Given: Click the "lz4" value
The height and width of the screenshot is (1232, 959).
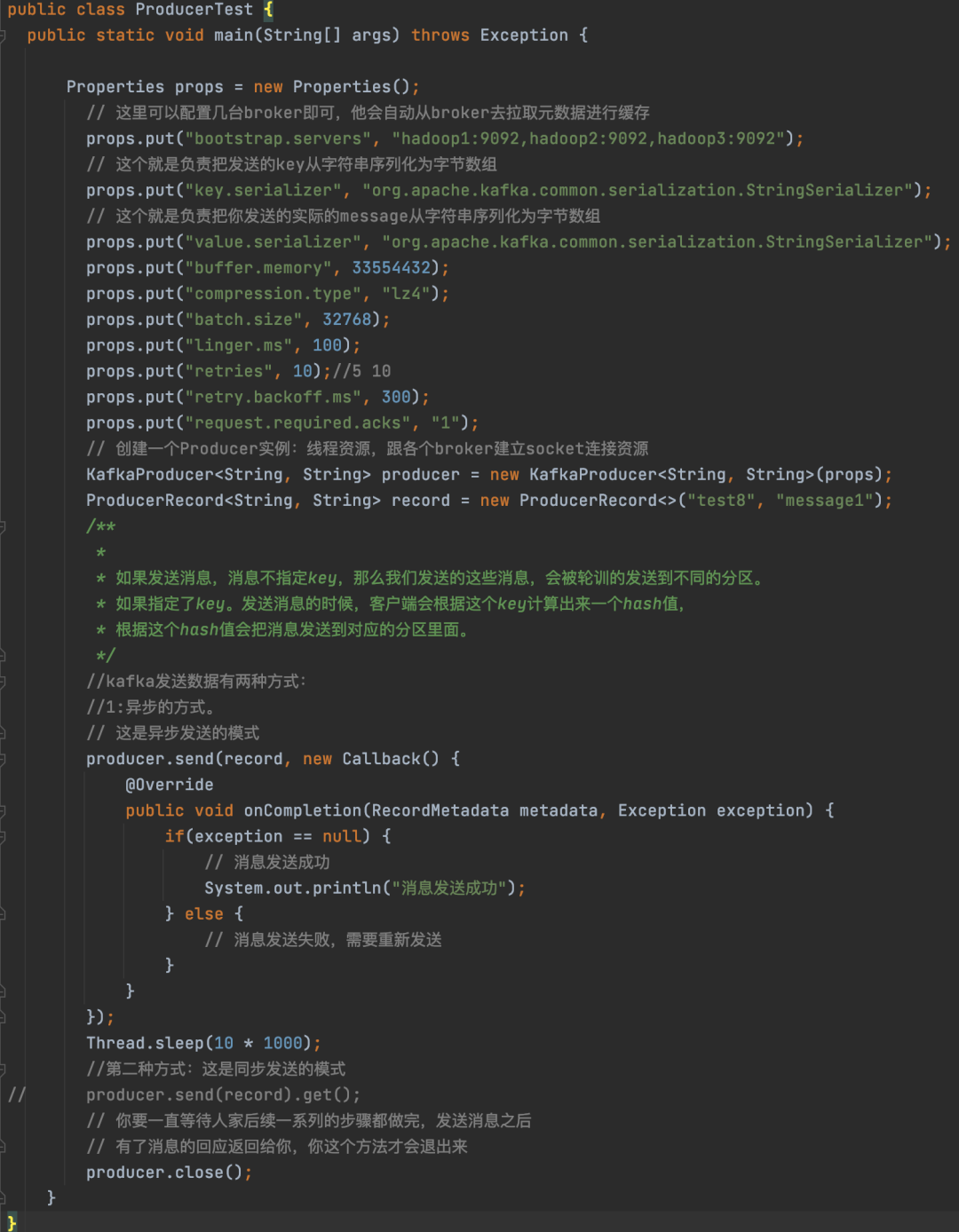Looking at the screenshot, I should (x=407, y=294).
